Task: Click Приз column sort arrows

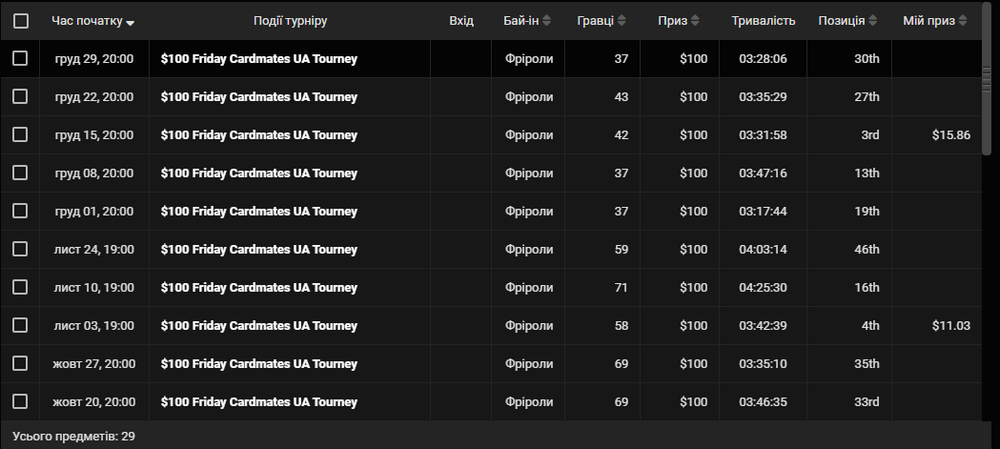Action: [x=695, y=21]
